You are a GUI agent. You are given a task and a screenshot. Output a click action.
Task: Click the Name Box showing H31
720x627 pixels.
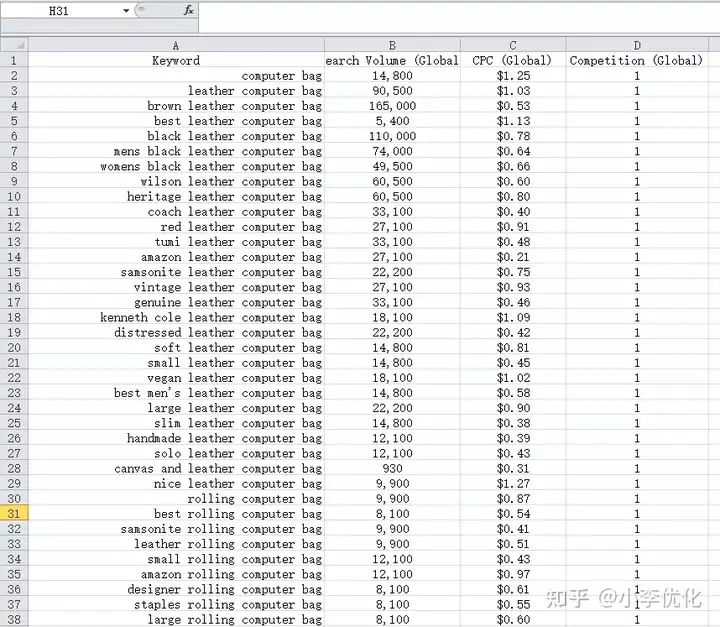(x=59, y=11)
